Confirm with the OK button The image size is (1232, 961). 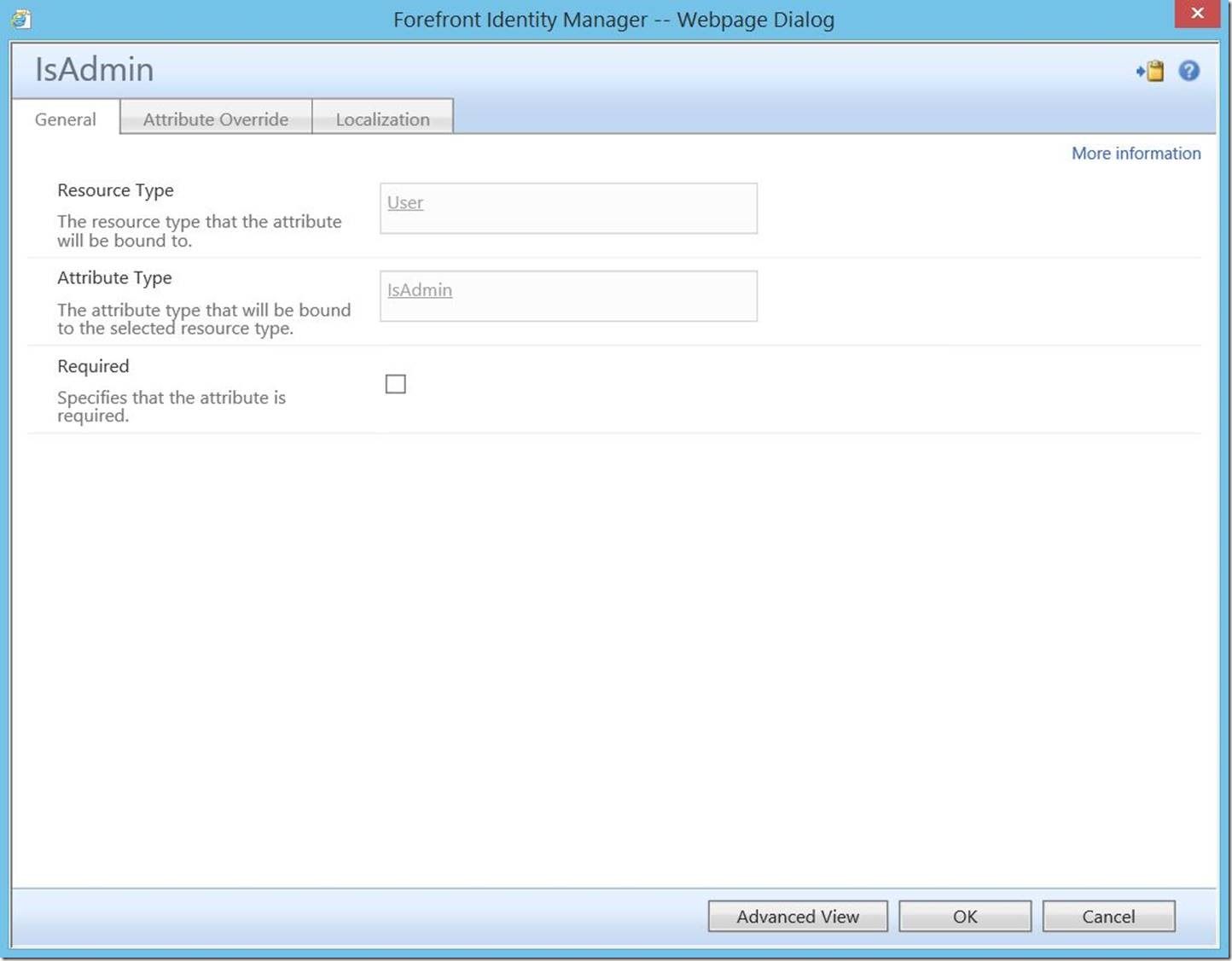[965, 917]
